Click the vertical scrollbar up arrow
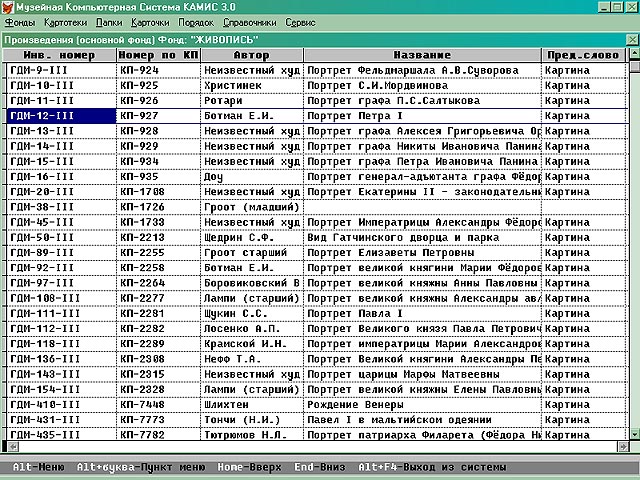 634,53
